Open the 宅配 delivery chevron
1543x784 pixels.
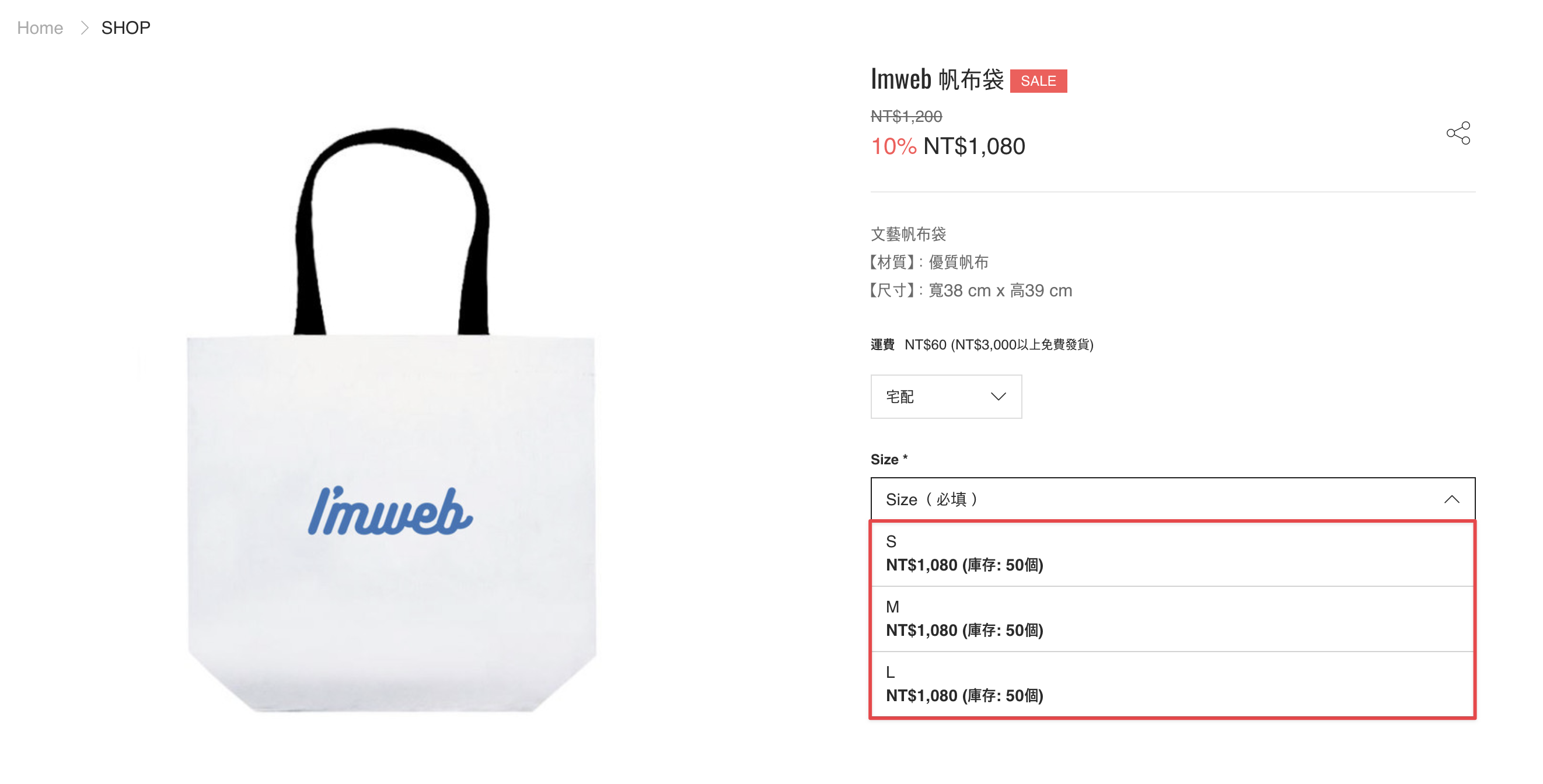pos(998,397)
